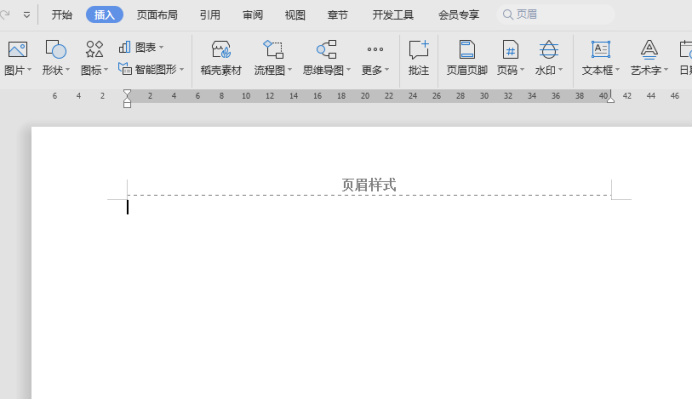This screenshot has height=400, width=693.
Task: Click the Date icon at ribbon edge
Action: (x=686, y=50)
